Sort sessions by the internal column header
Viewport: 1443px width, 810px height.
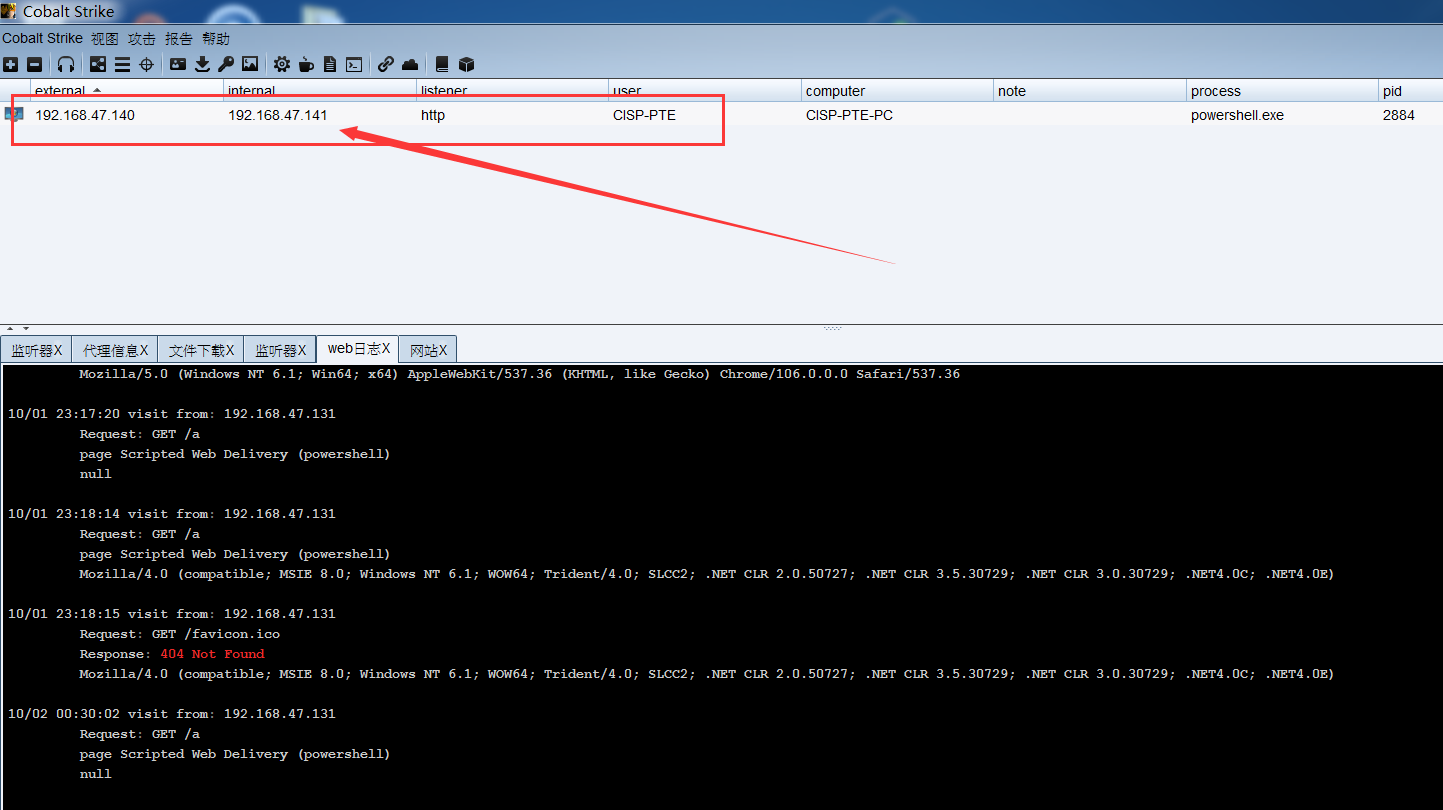coord(320,90)
